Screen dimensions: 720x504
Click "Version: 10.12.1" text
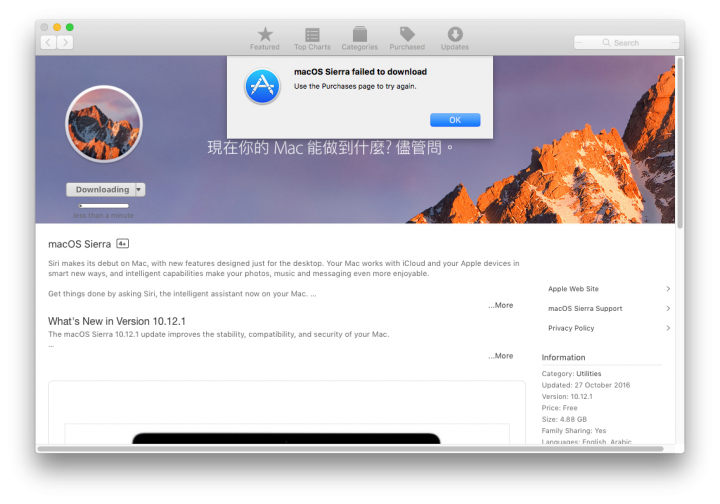point(567,397)
